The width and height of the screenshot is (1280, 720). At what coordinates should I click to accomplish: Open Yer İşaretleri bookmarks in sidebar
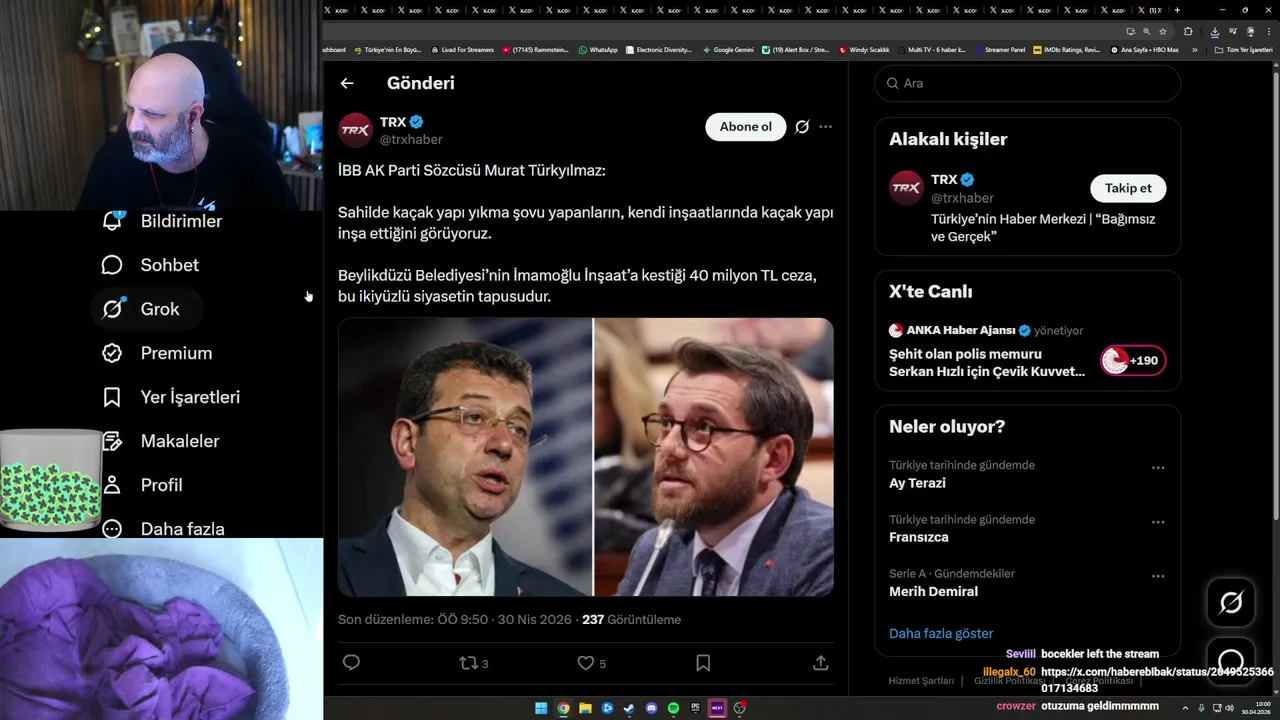tap(171, 397)
